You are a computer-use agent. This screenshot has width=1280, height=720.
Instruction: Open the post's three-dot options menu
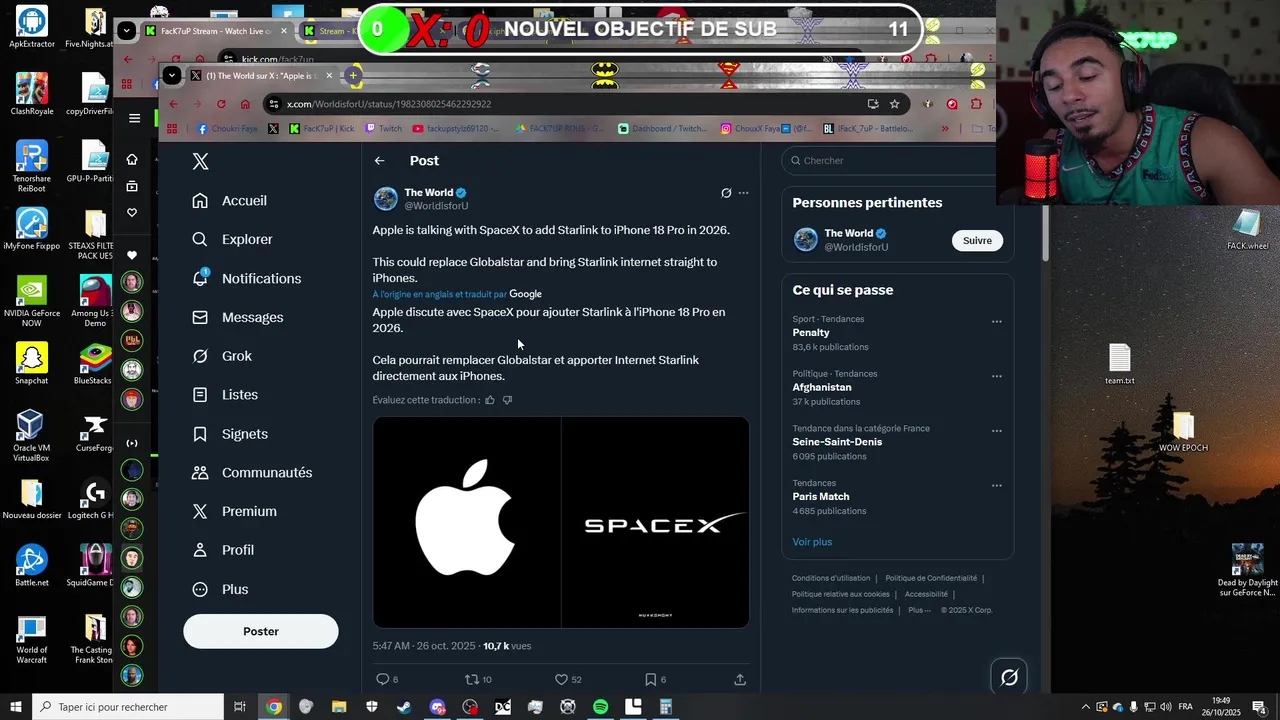[x=743, y=193]
